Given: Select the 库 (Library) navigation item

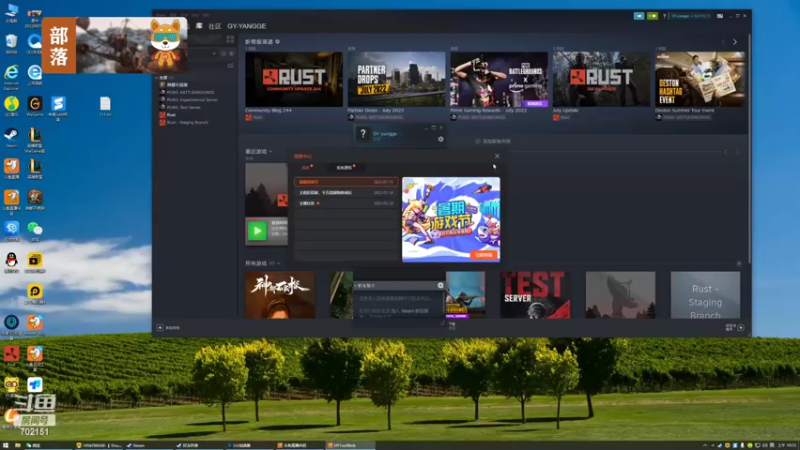Looking at the screenshot, I should 199,26.
